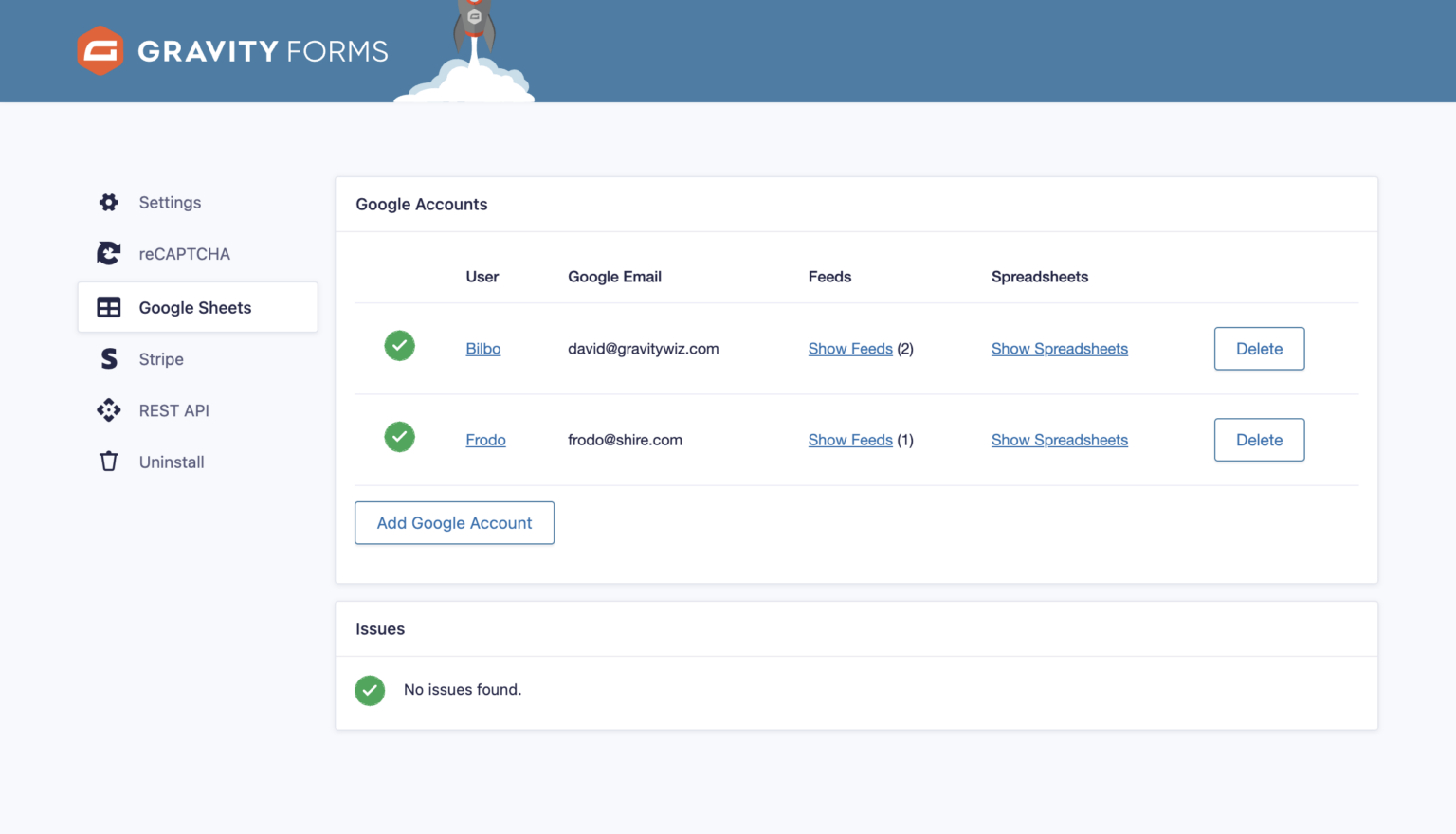This screenshot has height=834, width=1456.
Task: Open the Frodo user link
Action: [485, 440]
